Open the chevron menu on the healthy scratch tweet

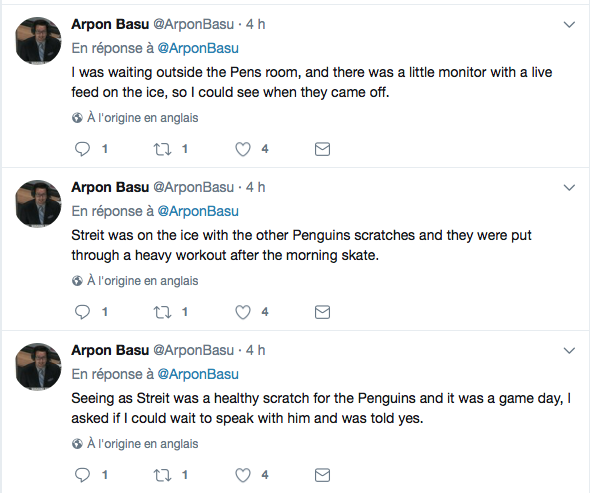pyautogui.click(x=569, y=351)
